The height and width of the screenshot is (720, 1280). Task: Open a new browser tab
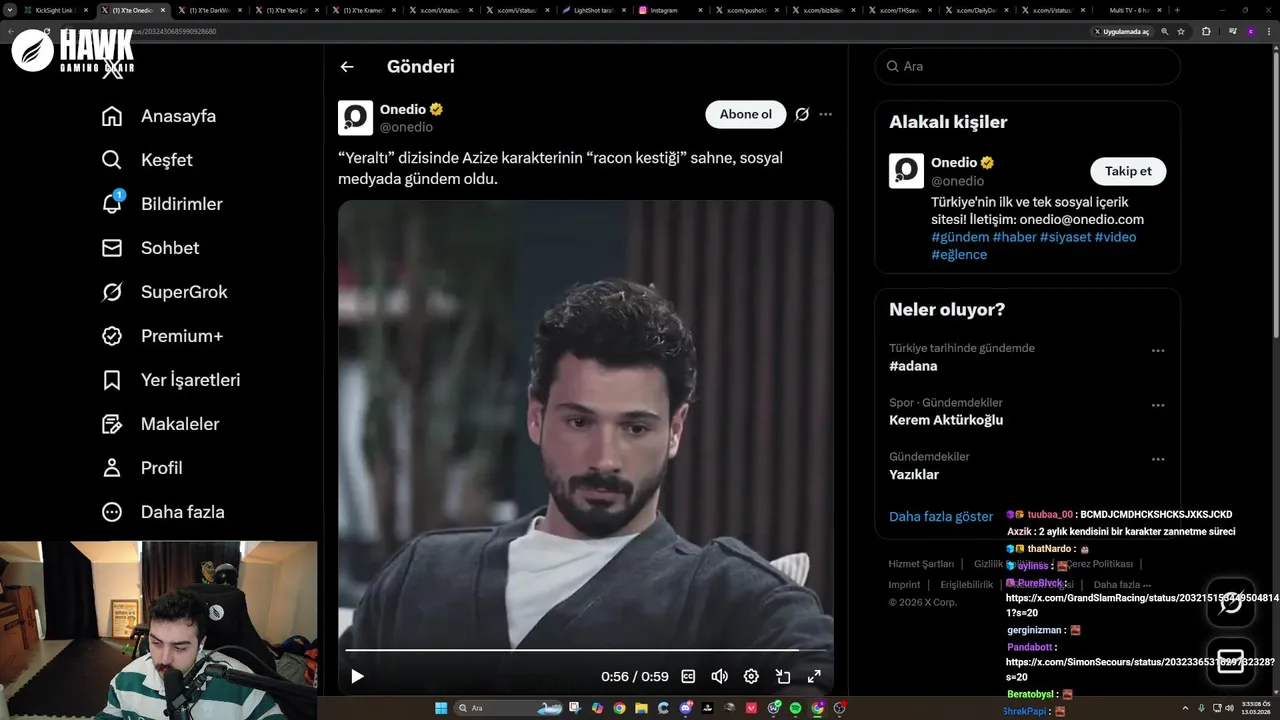tap(1177, 10)
